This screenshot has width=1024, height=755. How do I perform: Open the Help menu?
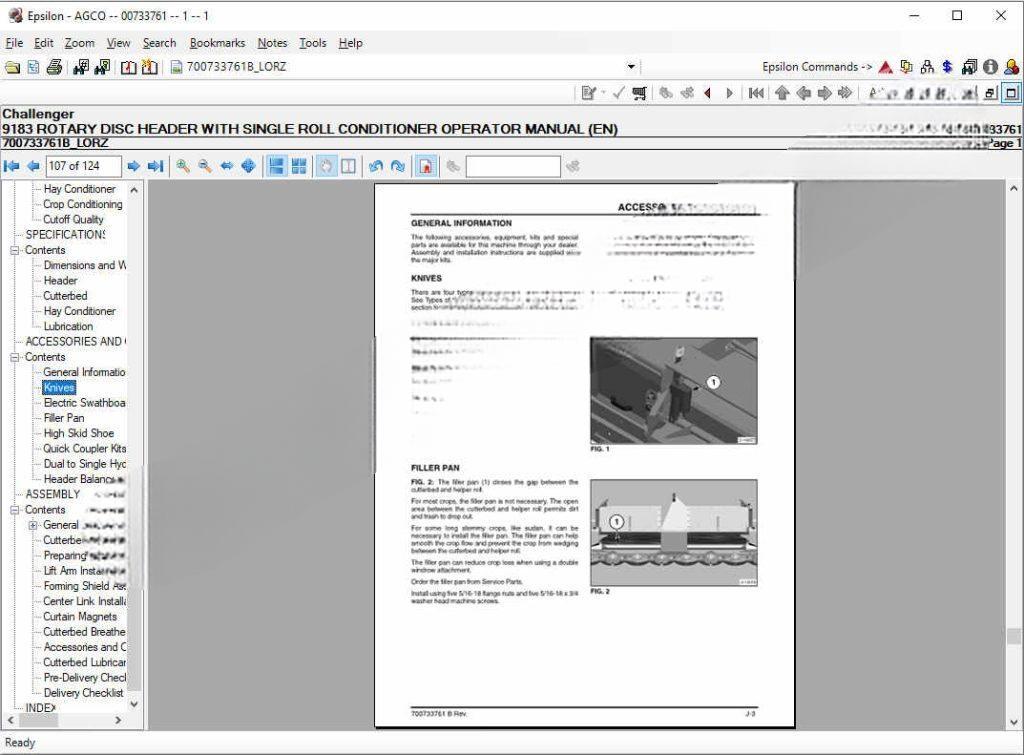click(x=350, y=43)
